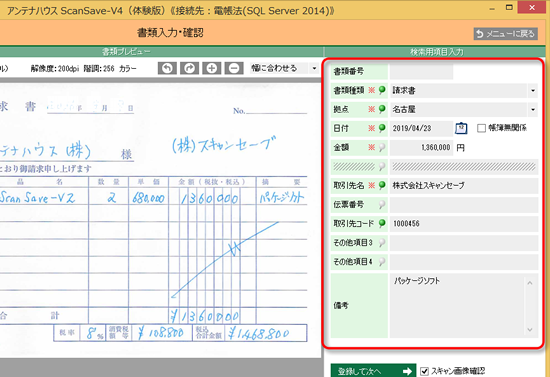Screen dimensions: 550x377
Task: Click green indicator beside 取引先コード
Action: pos(382,223)
